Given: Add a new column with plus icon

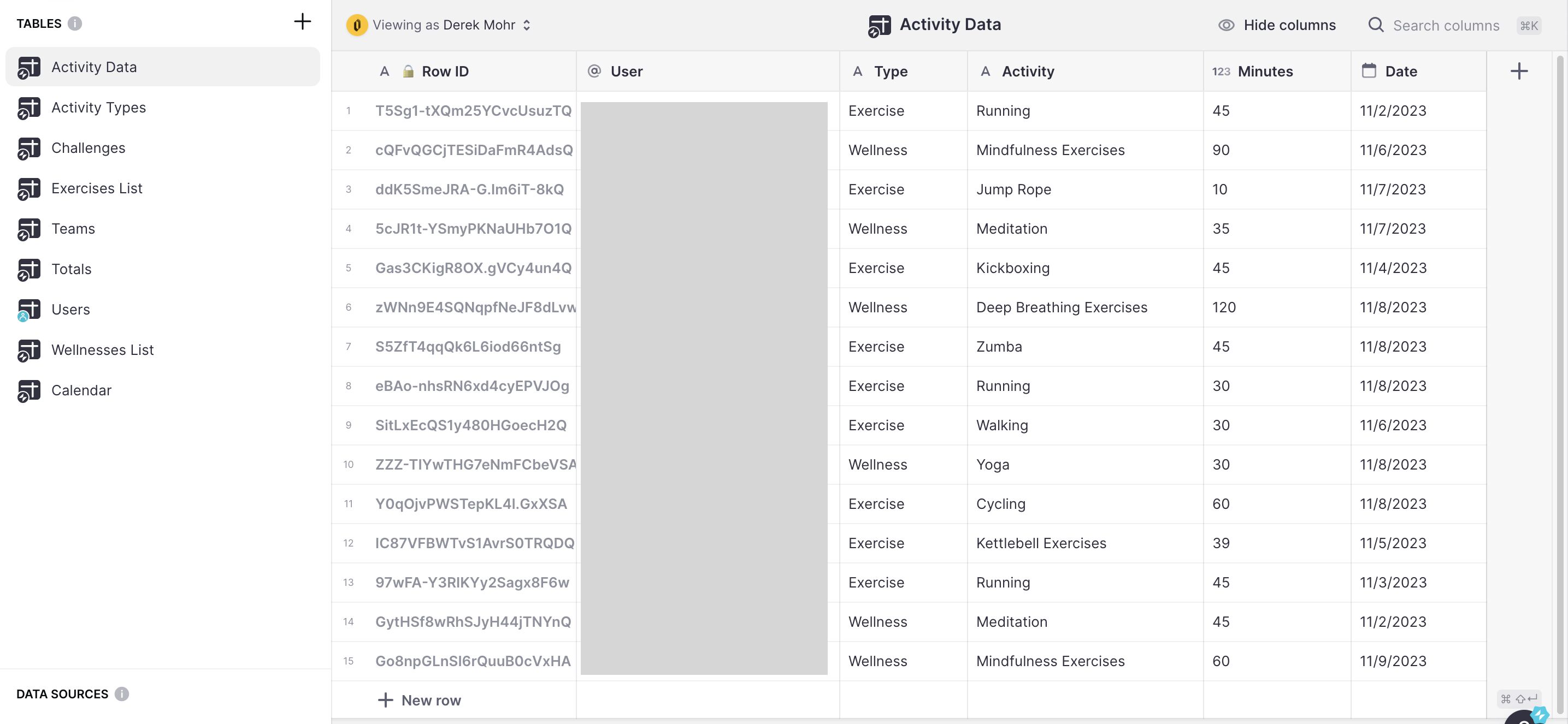Looking at the screenshot, I should tap(1519, 71).
